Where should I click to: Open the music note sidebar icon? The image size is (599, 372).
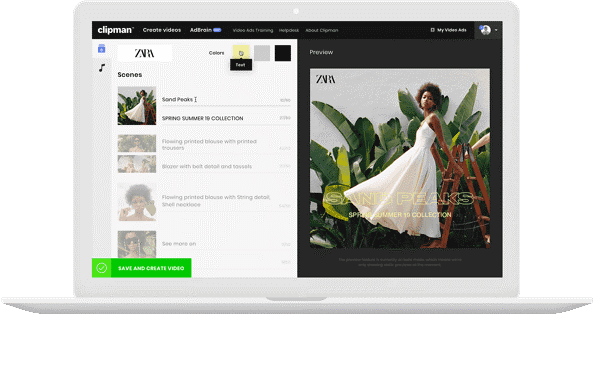(x=102, y=68)
